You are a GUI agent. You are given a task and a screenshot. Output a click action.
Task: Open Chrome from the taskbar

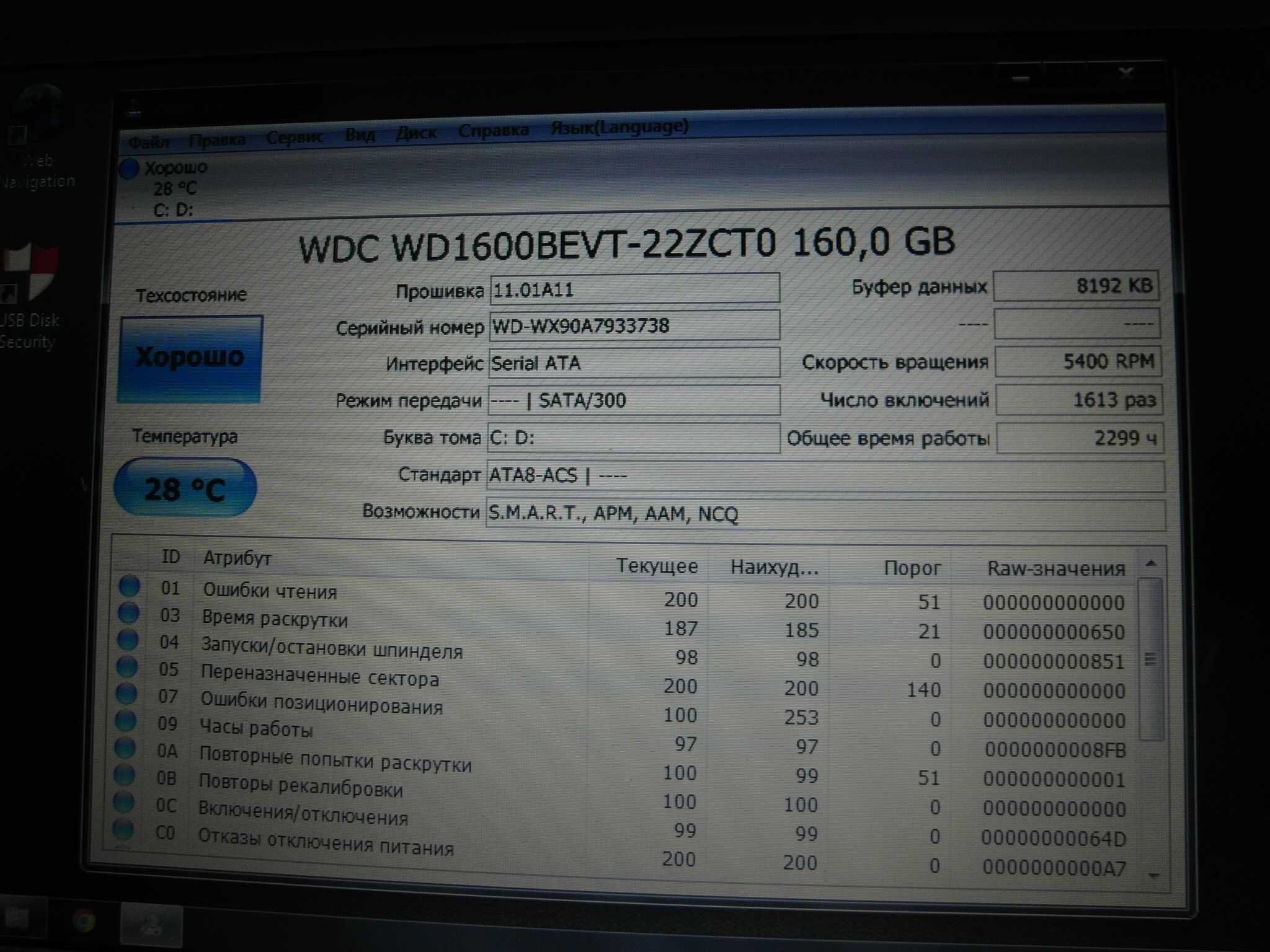coord(84,922)
